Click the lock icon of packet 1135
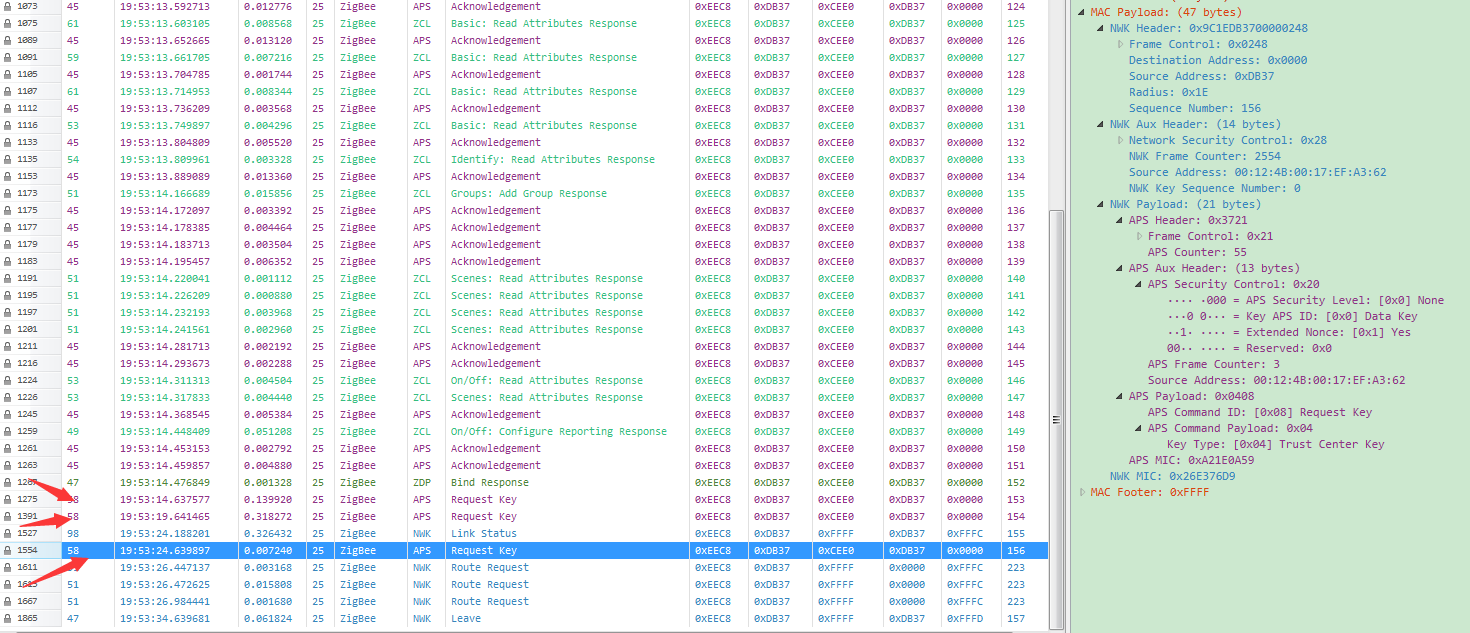The image size is (1470, 633). pos(8,160)
